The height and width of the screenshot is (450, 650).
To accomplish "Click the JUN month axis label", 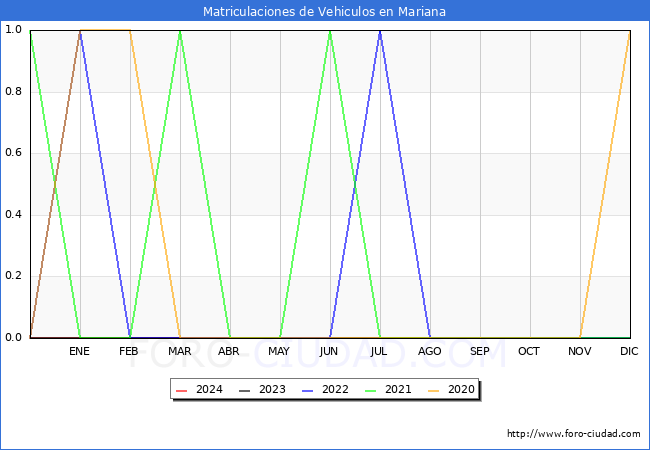I will point(328,351).
